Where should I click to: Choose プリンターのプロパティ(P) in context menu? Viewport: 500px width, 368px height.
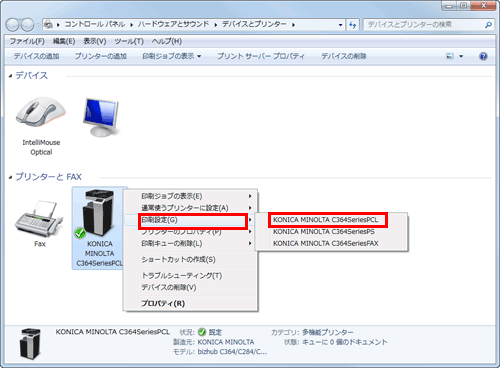click(191, 232)
